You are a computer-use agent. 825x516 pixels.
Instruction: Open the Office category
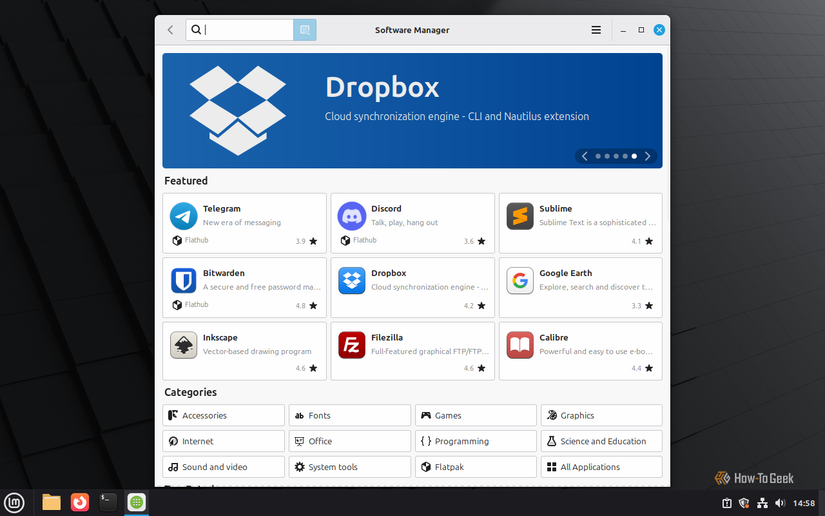(x=349, y=441)
